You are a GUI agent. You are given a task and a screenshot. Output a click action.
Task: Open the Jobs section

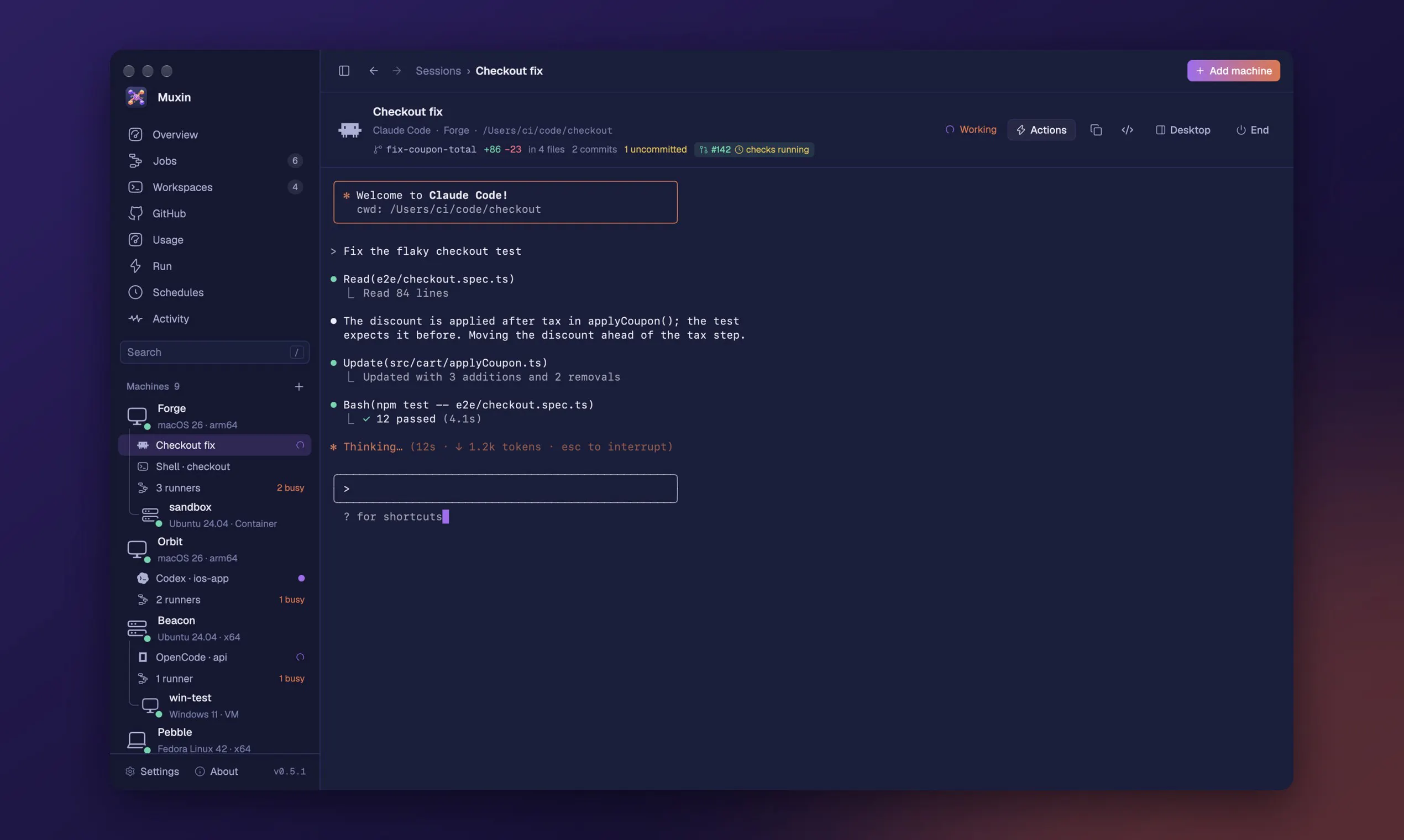(214, 161)
